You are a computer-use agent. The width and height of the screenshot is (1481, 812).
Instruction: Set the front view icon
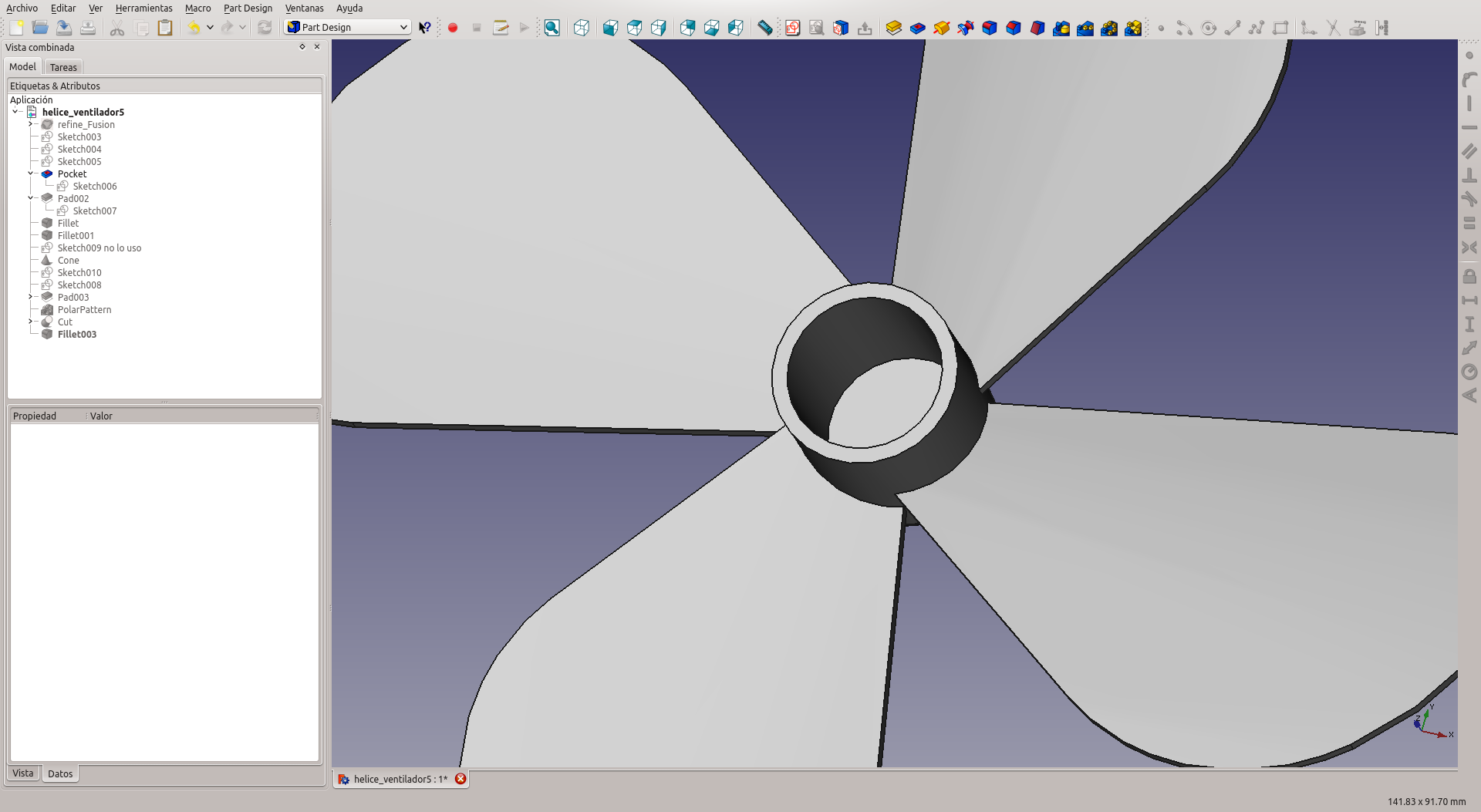[x=610, y=28]
